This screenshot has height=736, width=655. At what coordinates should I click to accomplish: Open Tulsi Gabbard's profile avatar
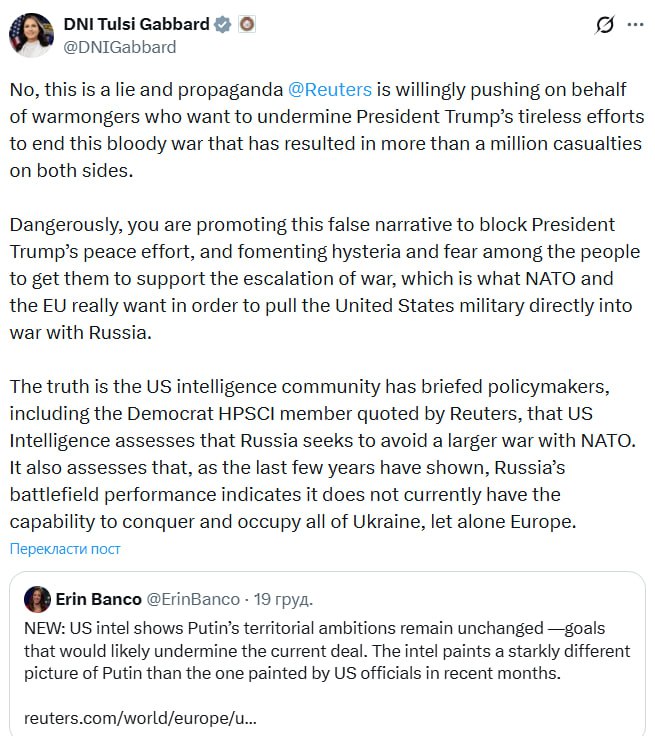pos(30,34)
